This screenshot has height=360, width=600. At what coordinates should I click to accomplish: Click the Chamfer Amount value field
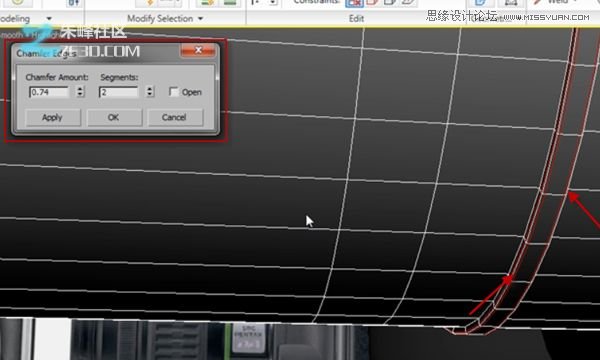tap(49, 92)
